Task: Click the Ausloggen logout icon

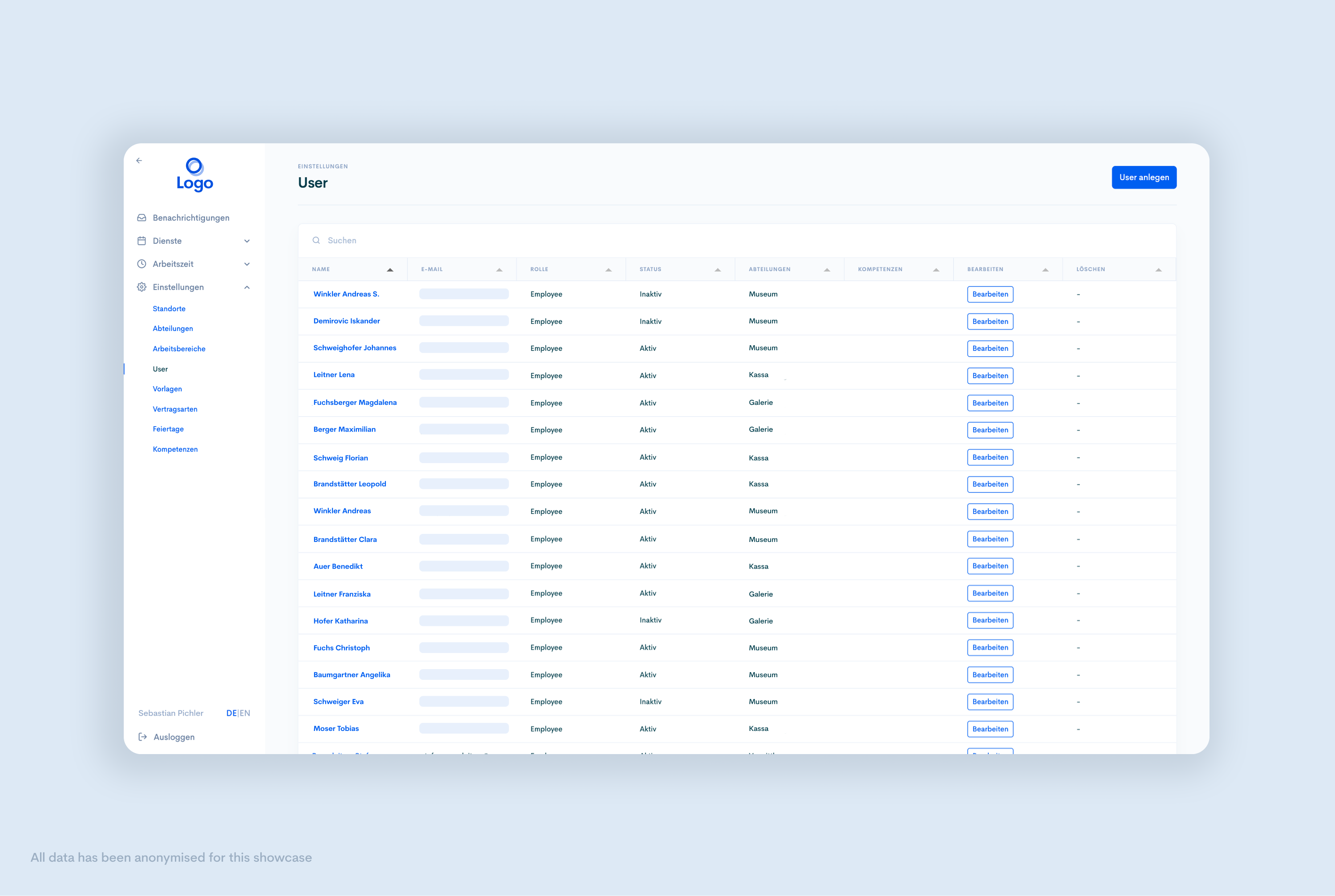Action: tap(143, 737)
